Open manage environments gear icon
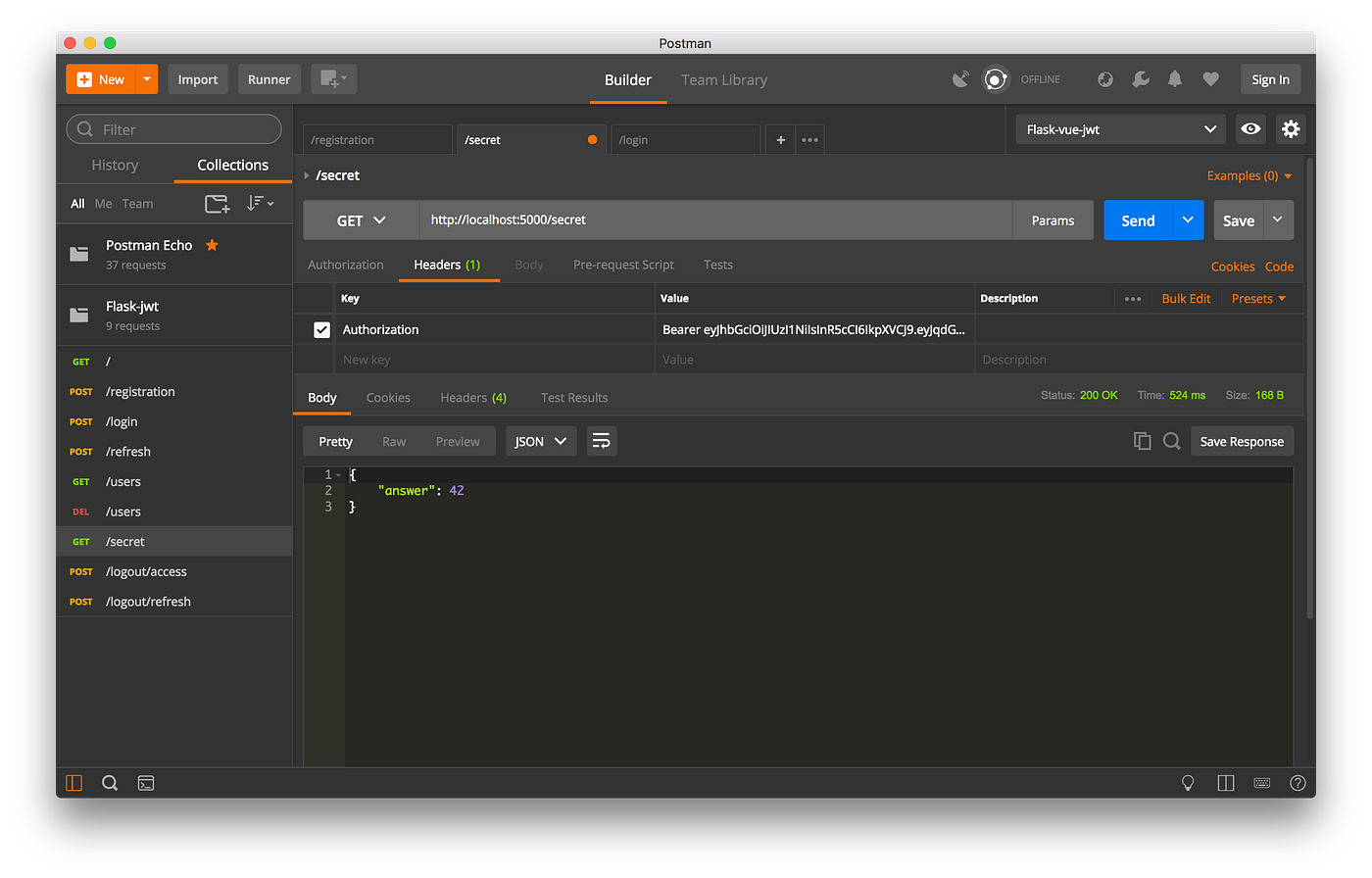 coord(1291,129)
